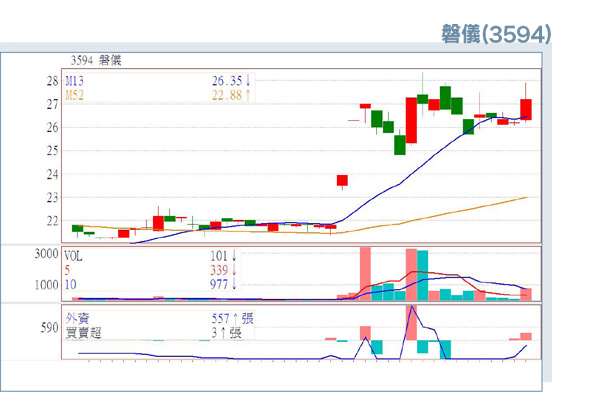Viewport: 600px width, 415px height.
Task: Click the tall red candlestick below 27
Action: tap(411, 120)
